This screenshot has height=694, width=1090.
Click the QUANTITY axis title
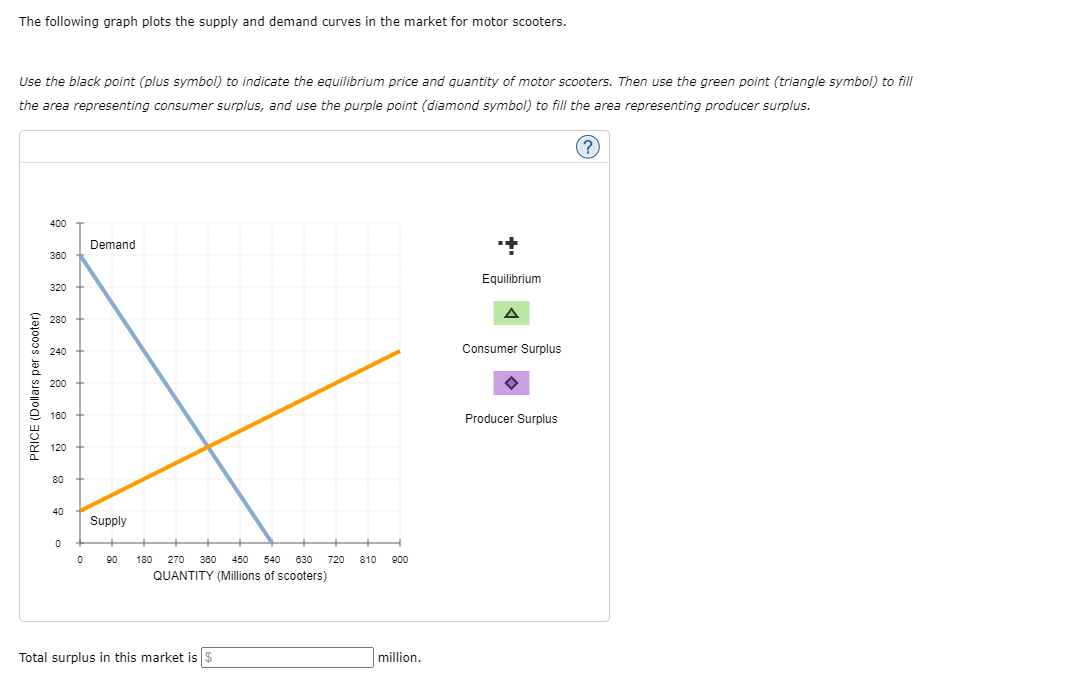click(239, 575)
